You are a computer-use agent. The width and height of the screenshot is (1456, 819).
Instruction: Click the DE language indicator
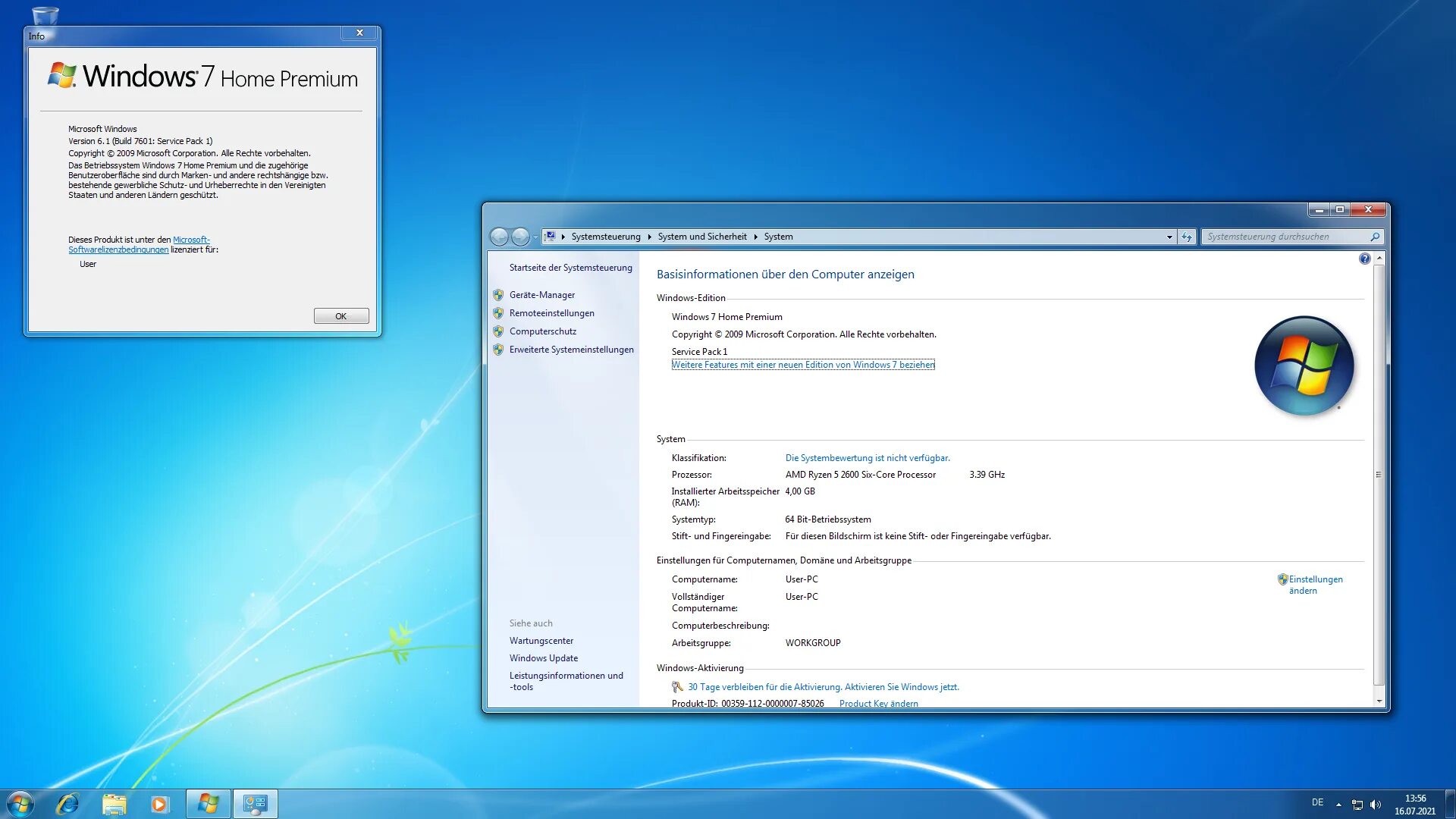tap(1318, 802)
